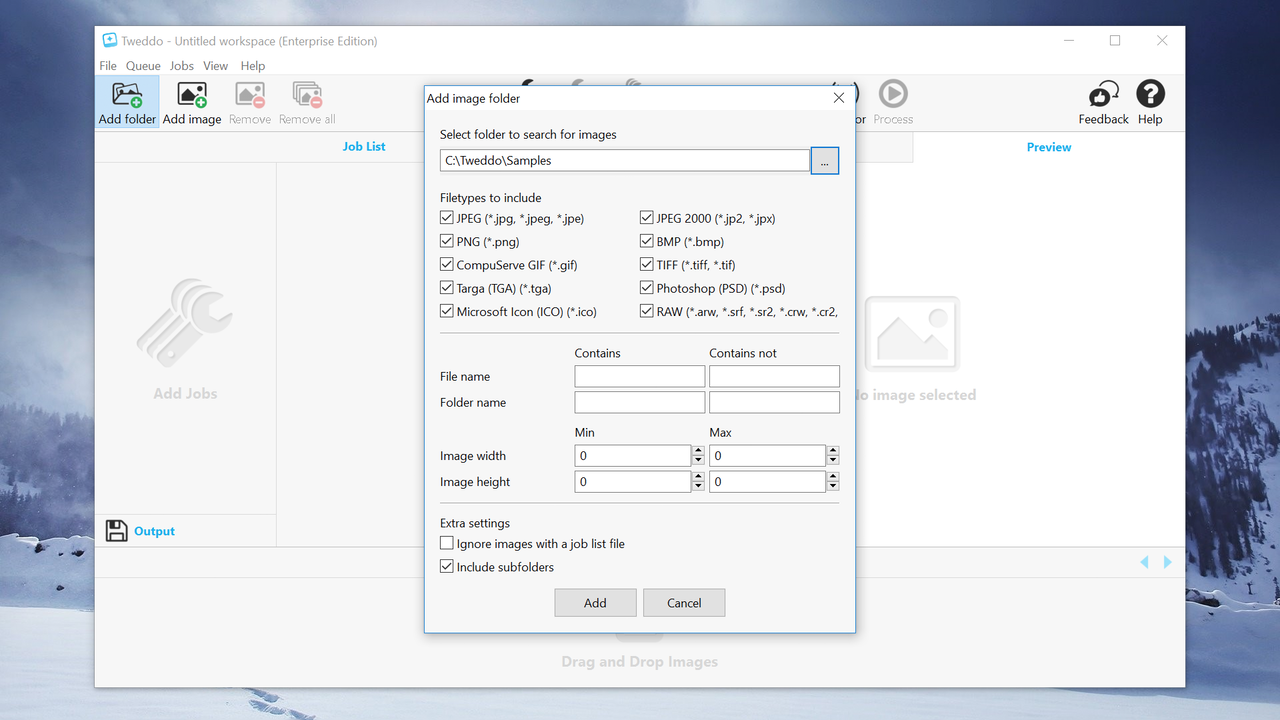Increase Image height Min value
This screenshot has height=720, width=1280.
[698, 476]
